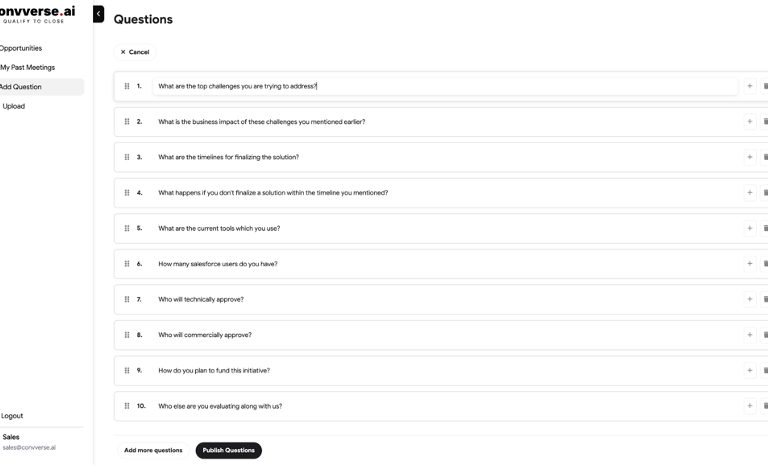Delete question 2 using the trash icon
This screenshot has height=466, width=768.
pos(765,122)
